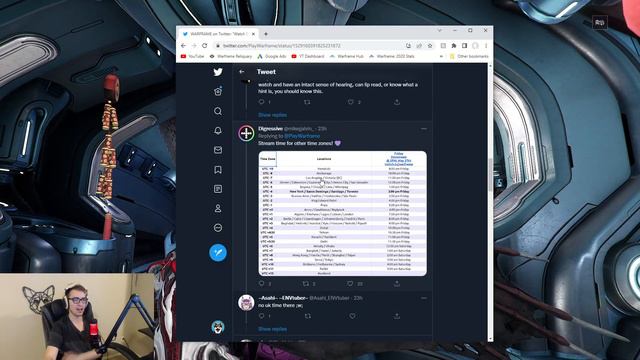Like the top partially visible tweet
The height and width of the screenshot is (360, 640).
tap(351, 102)
